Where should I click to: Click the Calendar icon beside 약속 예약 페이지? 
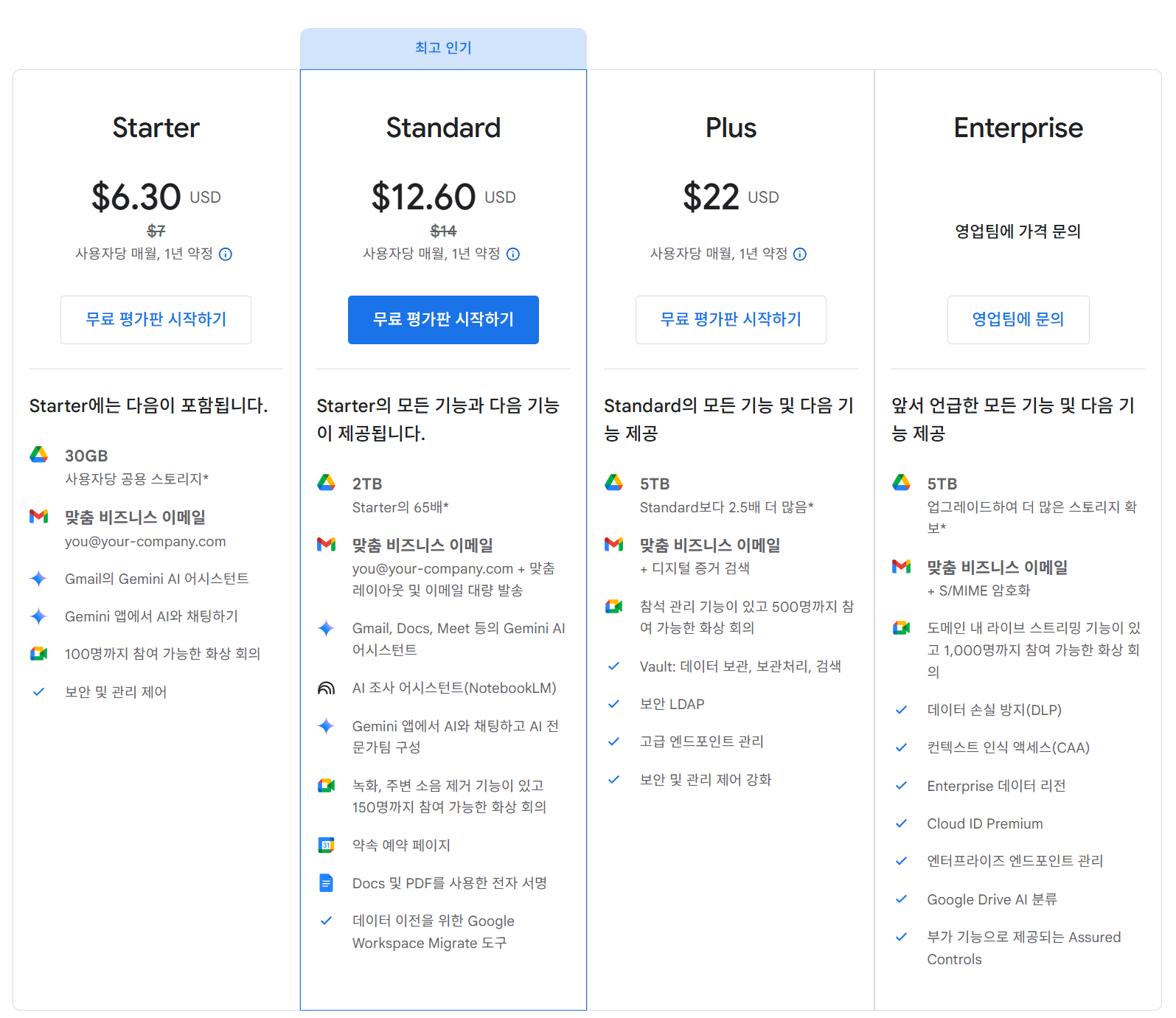click(x=327, y=845)
